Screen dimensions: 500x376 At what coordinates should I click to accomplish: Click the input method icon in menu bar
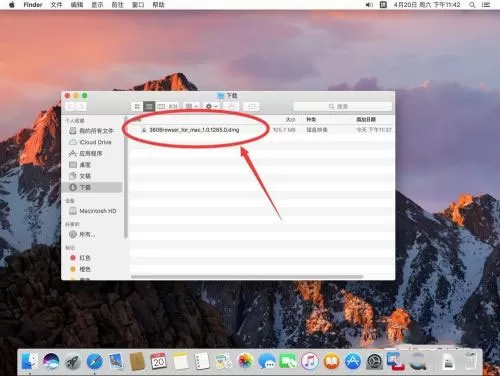383,5
